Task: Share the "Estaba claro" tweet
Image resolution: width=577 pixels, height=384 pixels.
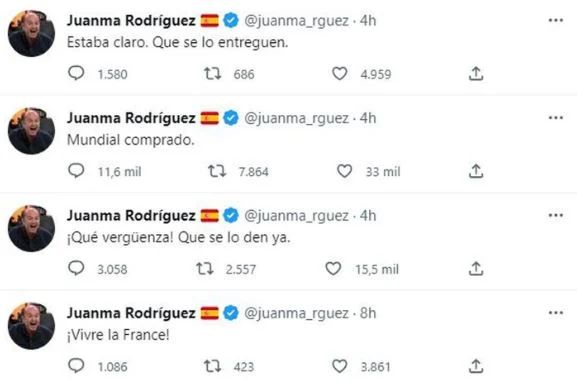Action: point(476,74)
